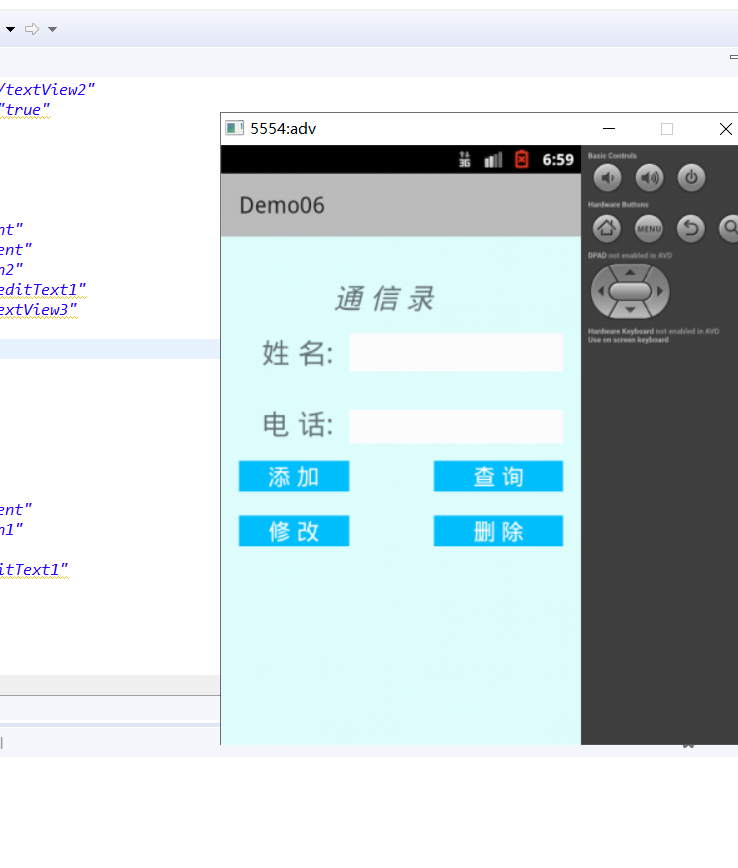The height and width of the screenshot is (868, 738).
Task: Click the 5554:adv window app icon
Action: [234, 128]
